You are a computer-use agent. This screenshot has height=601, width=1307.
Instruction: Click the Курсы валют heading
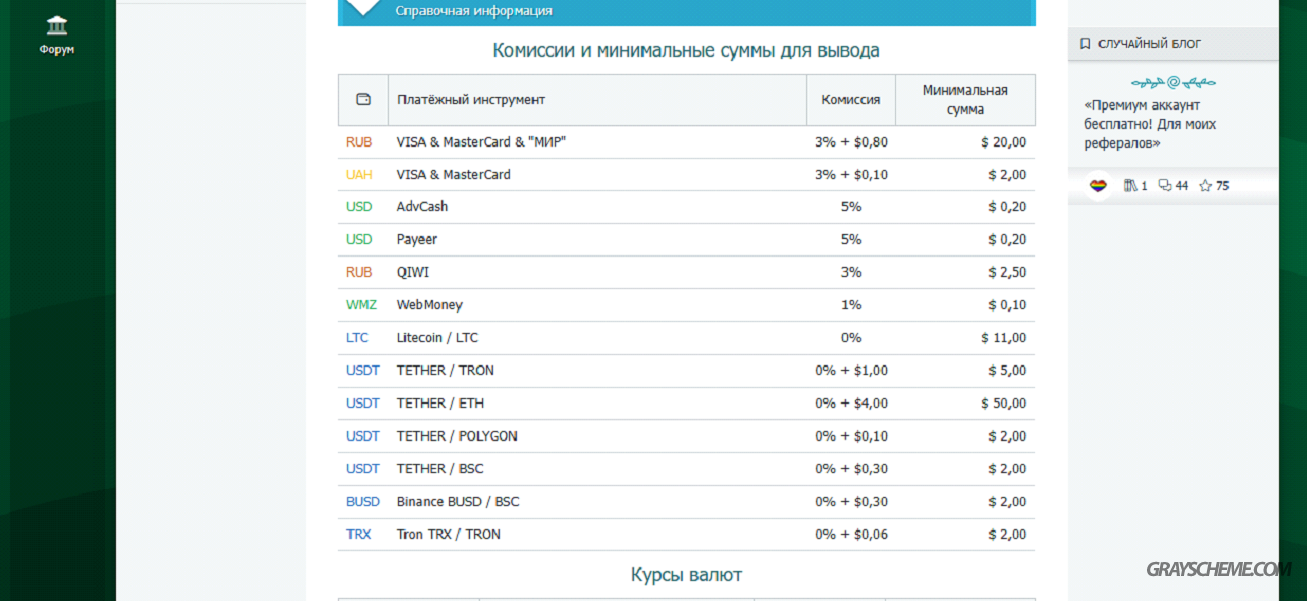(686, 575)
